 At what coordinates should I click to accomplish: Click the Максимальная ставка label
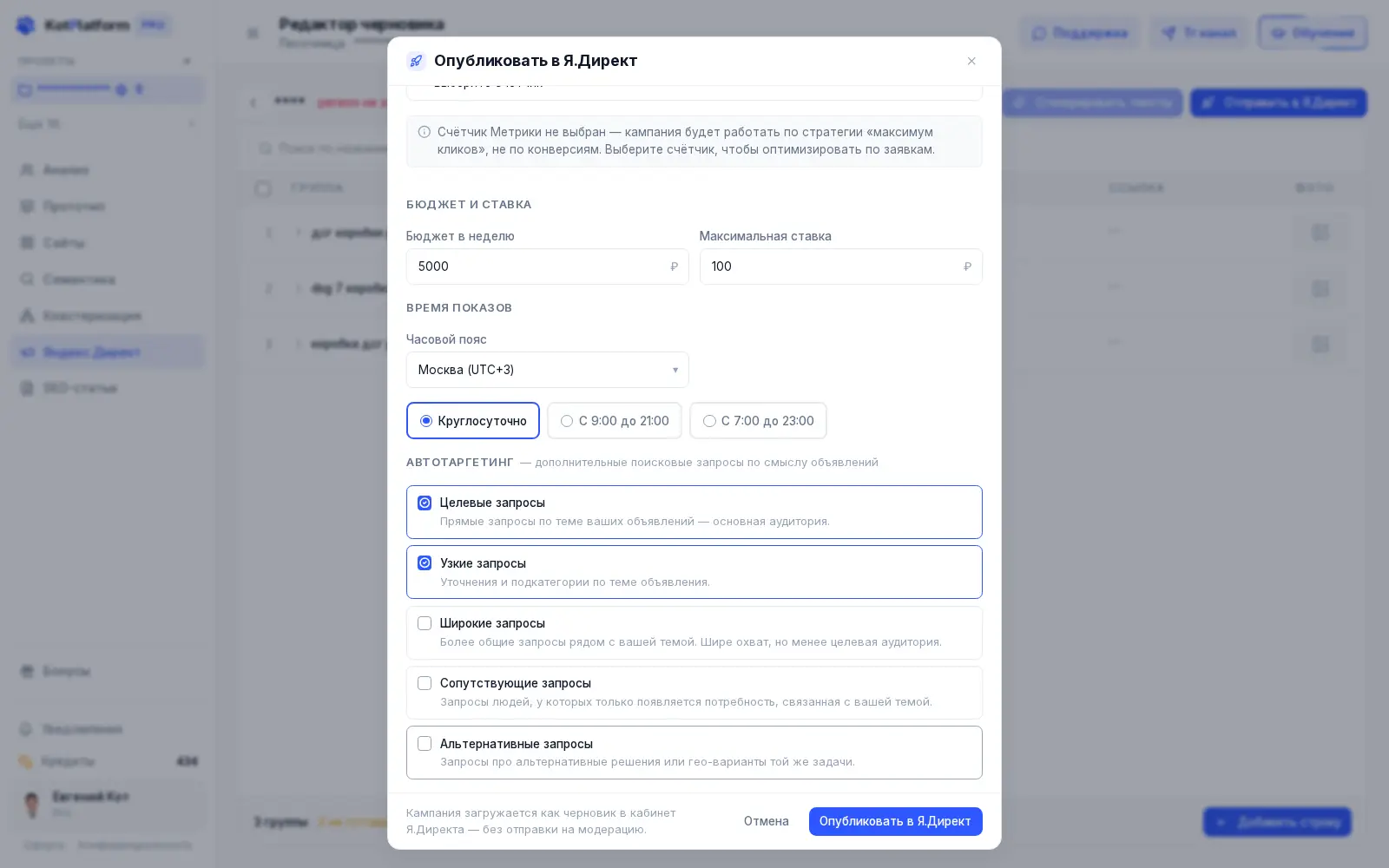765,236
